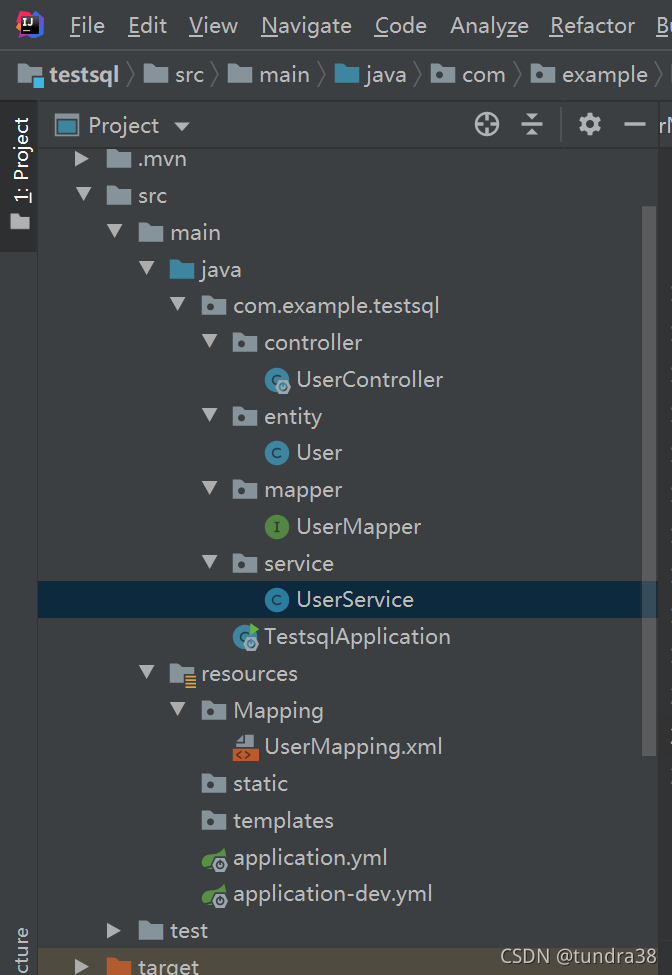Click the UserMapping.xml file icon

pos(246,747)
